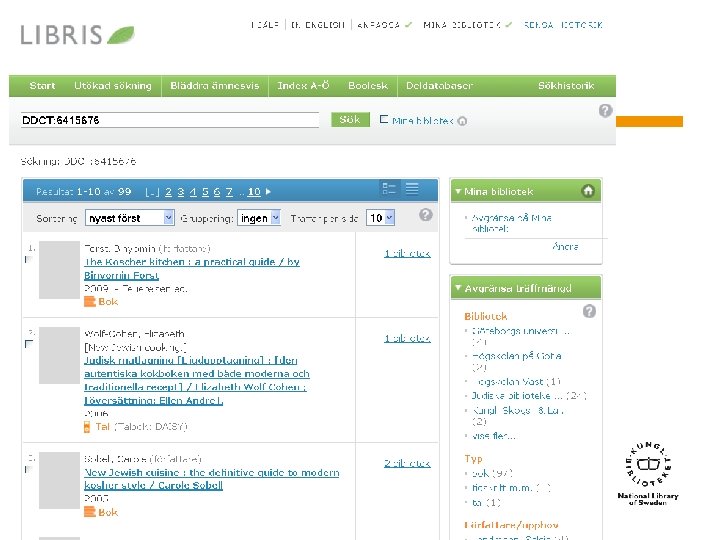Screen dimensions: 720x540
Task: Select checkbox for New Jewish cuisine result
Action: click(x=28, y=469)
